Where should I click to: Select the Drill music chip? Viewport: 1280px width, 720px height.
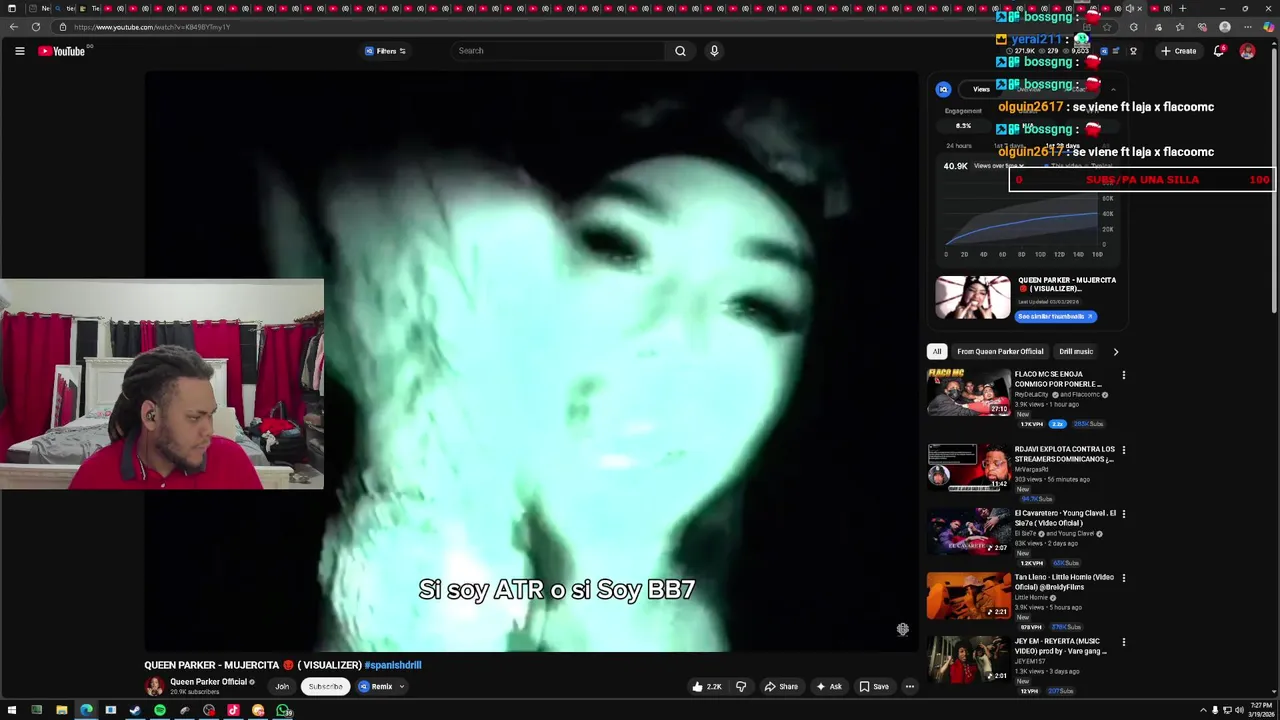click(1076, 352)
